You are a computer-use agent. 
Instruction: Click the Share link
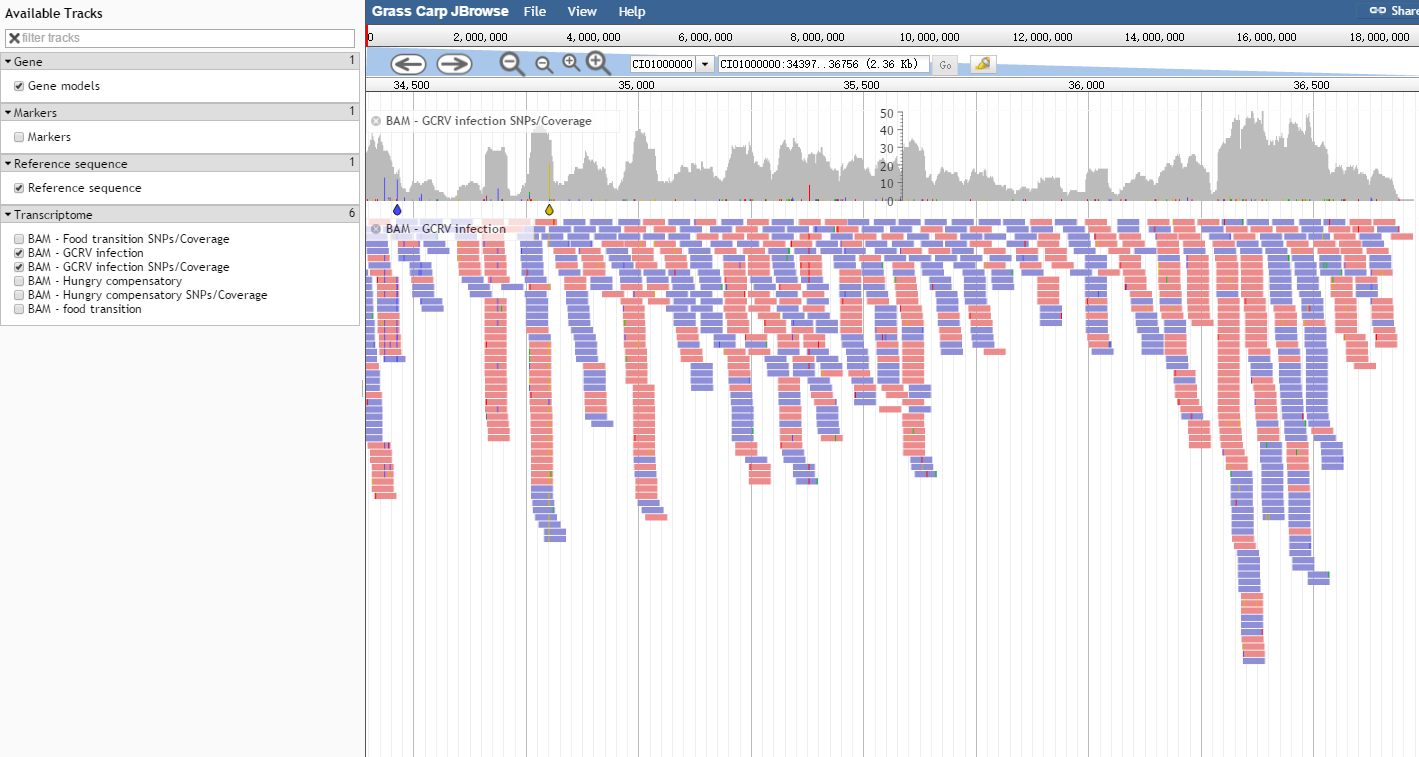(x=1395, y=11)
